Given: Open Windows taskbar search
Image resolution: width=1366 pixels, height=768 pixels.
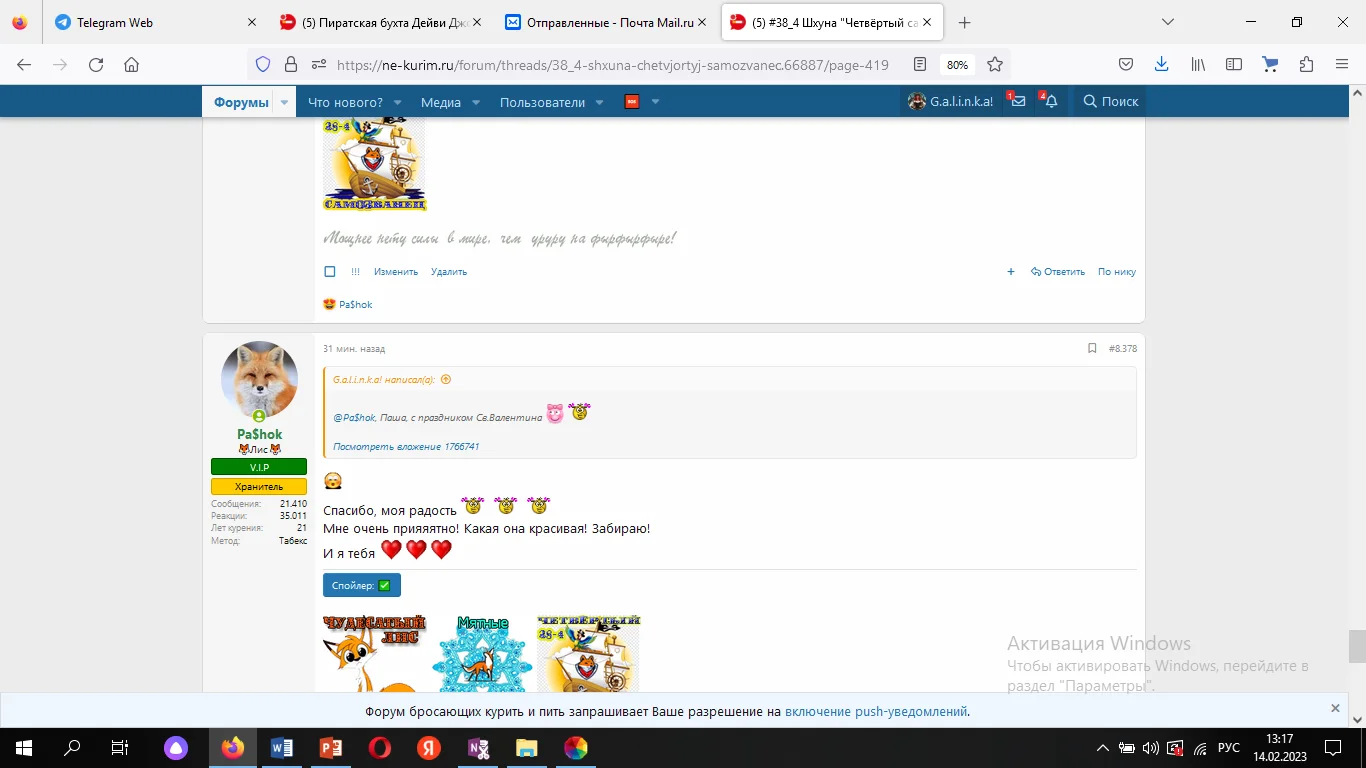Looking at the screenshot, I should [x=72, y=748].
